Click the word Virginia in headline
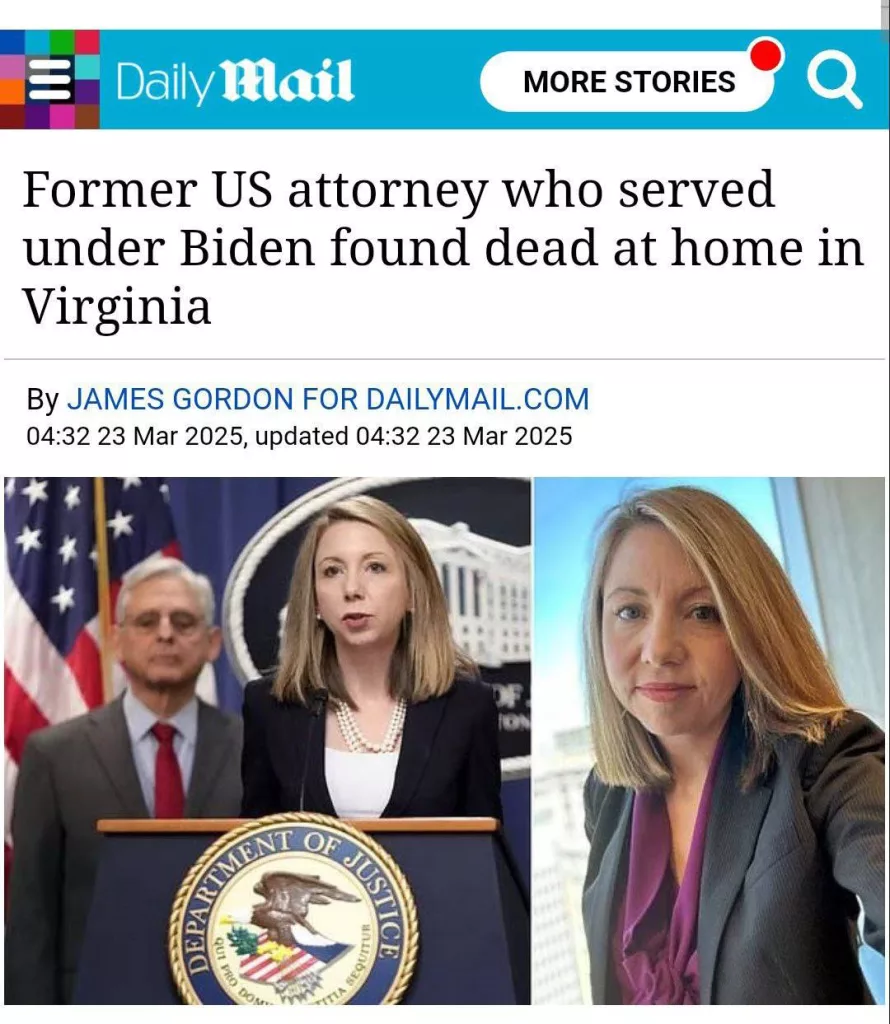Image resolution: width=890 pixels, height=1024 pixels. [x=118, y=306]
